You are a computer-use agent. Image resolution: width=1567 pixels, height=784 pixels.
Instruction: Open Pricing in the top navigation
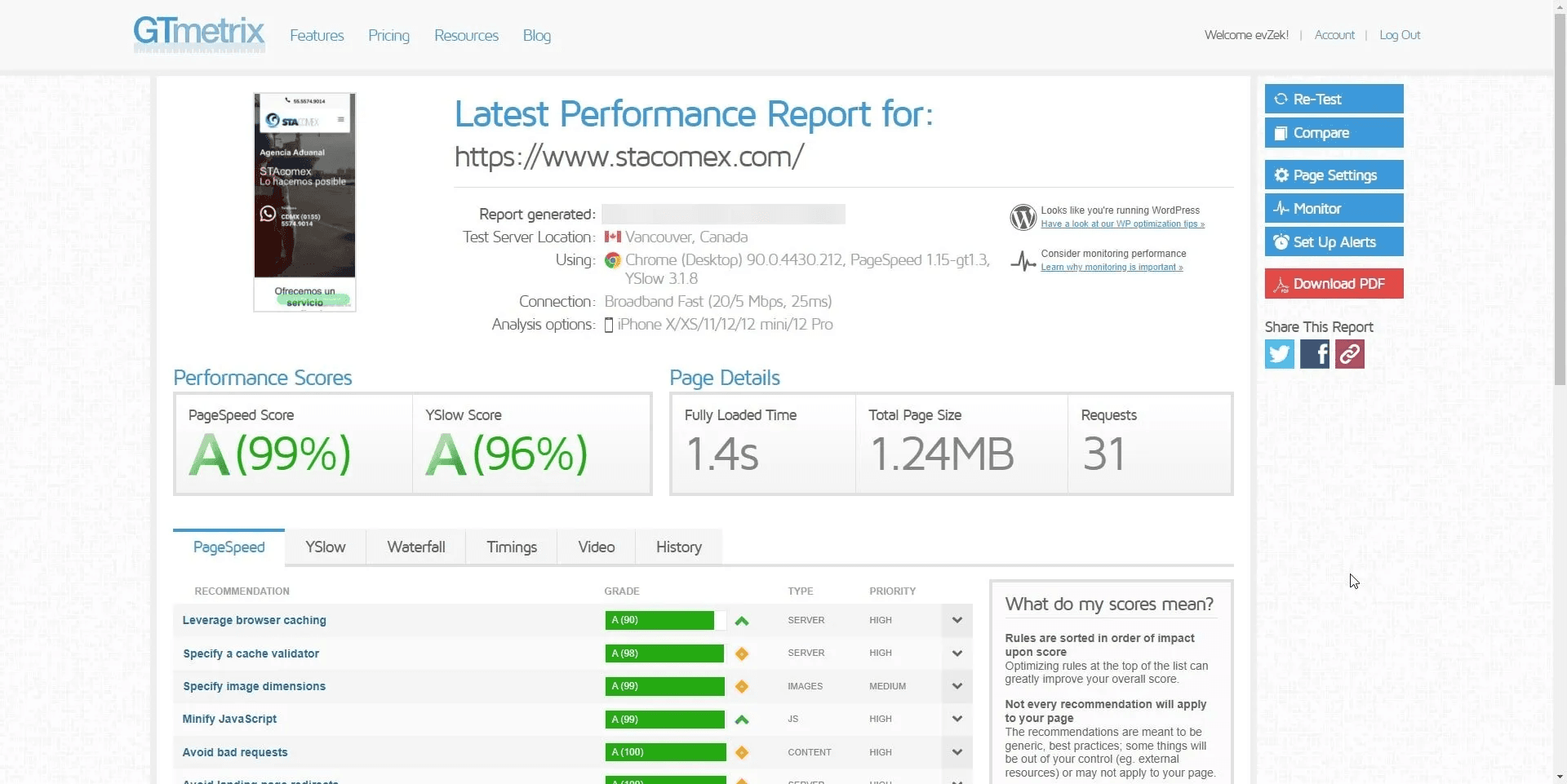388,36
